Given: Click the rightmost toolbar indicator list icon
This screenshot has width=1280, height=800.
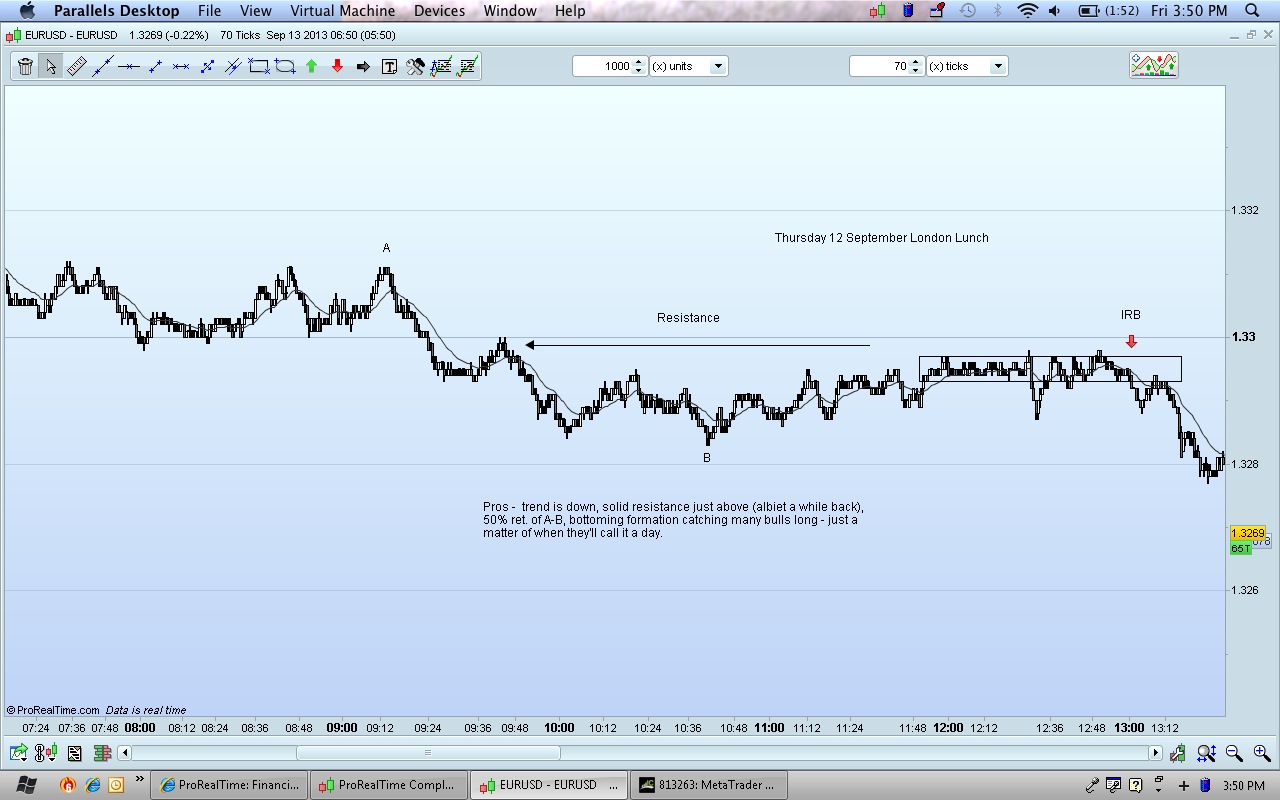Looking at the screenshot, I should [x=467, y=66].
